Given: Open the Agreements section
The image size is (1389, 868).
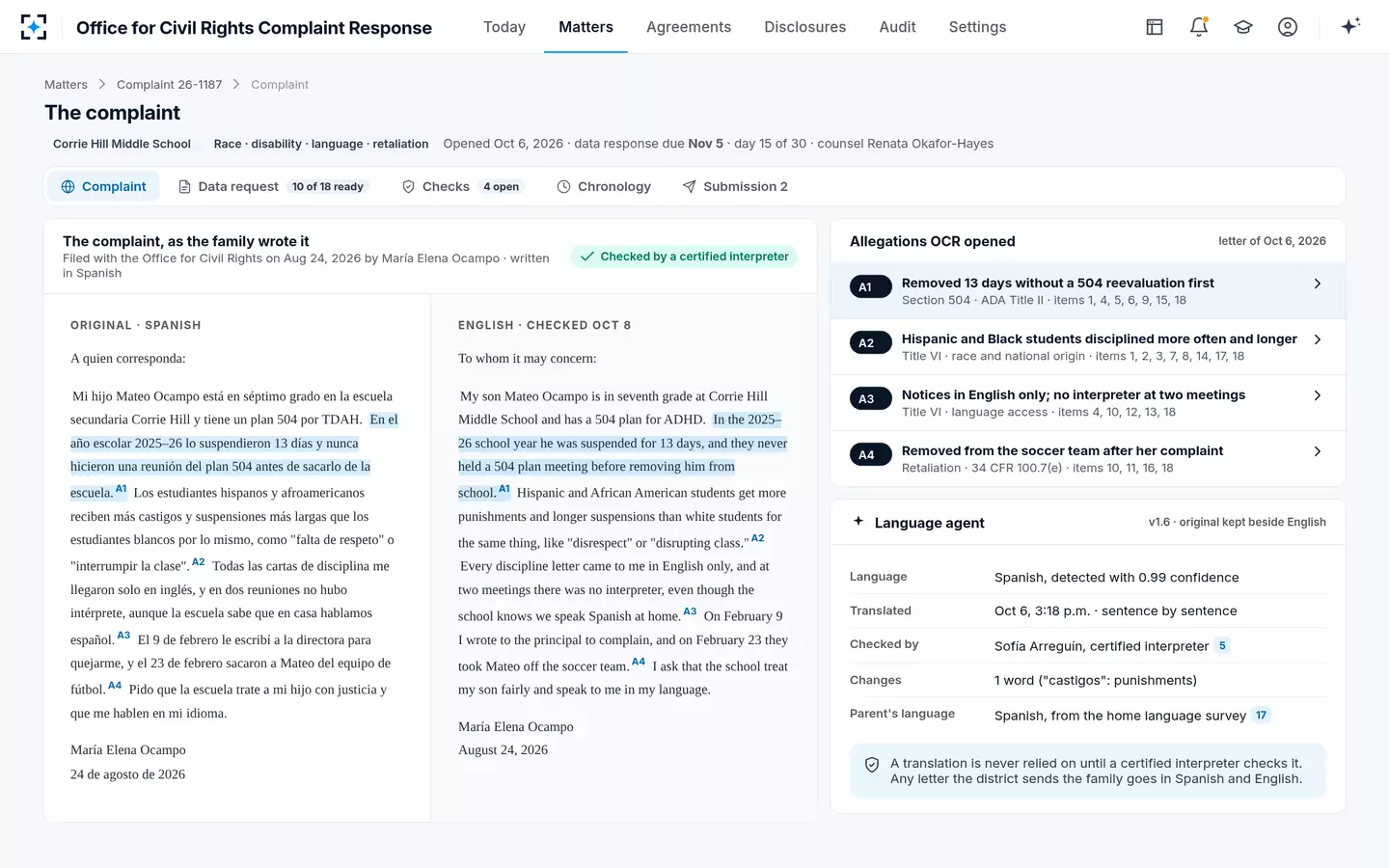Looking at the screenshot, I should 689,27.
